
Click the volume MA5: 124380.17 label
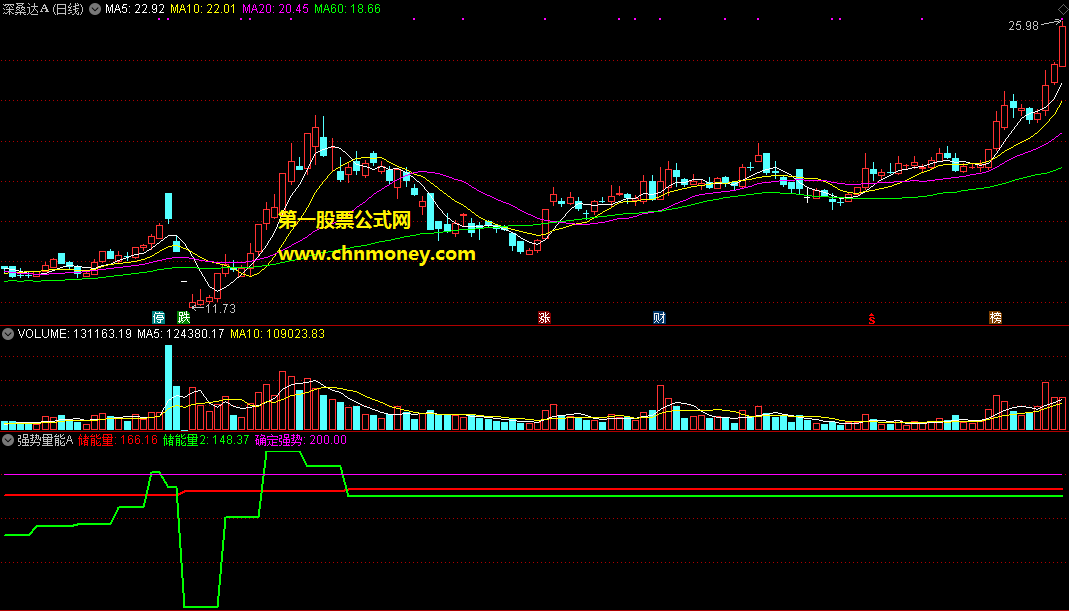(181, 334)
